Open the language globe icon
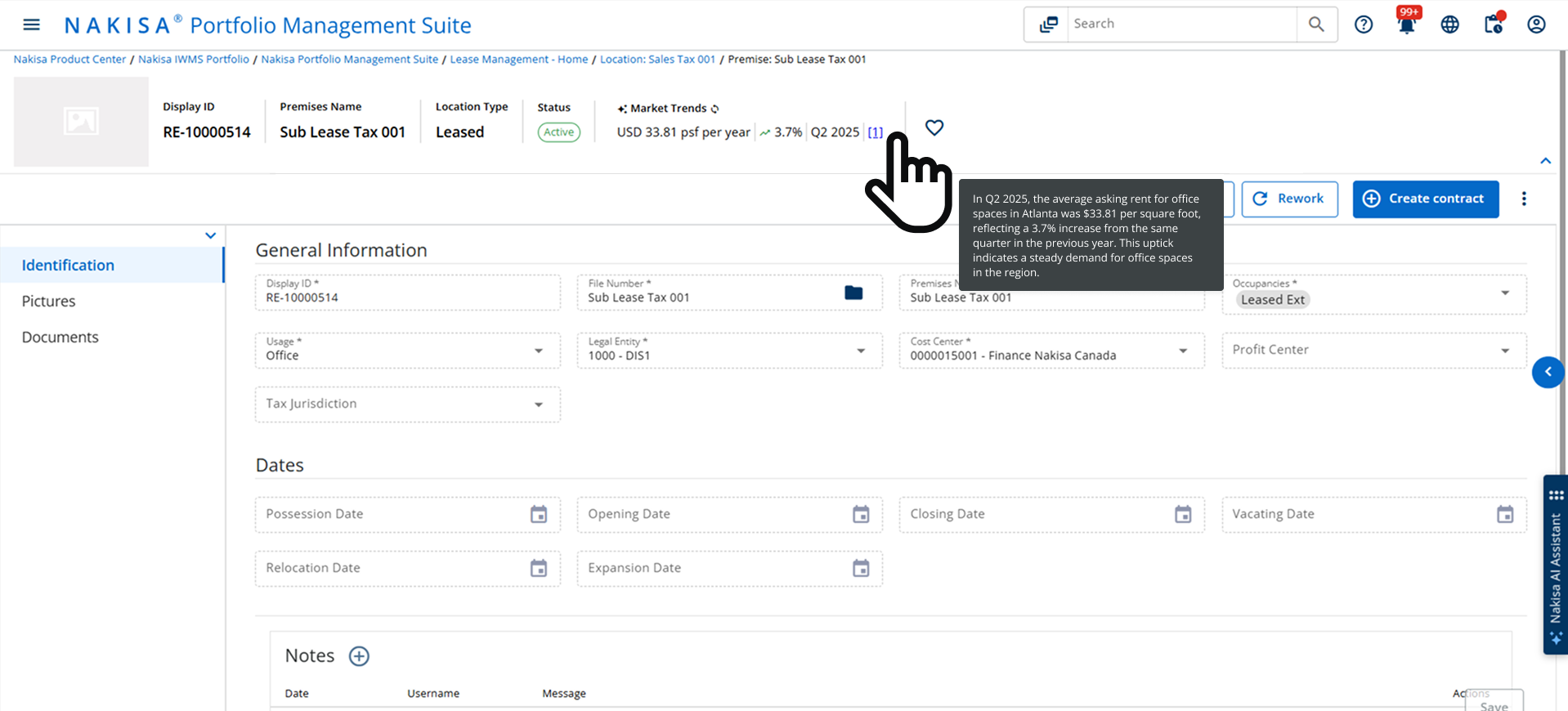The image size is (1568, 711). (x=1449, y=25)
